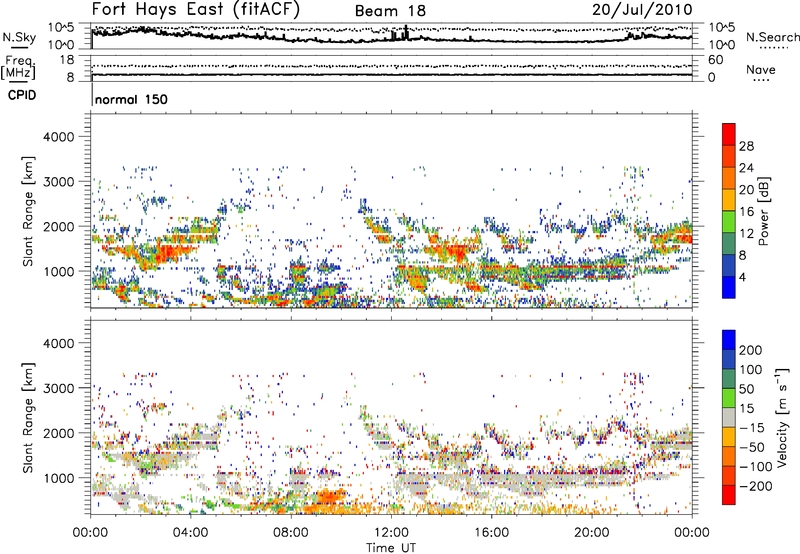This screenshot has width=800, height=554.
Task: Click the red power patch near 03:00 UT
Action: click(x=166, y=253)
